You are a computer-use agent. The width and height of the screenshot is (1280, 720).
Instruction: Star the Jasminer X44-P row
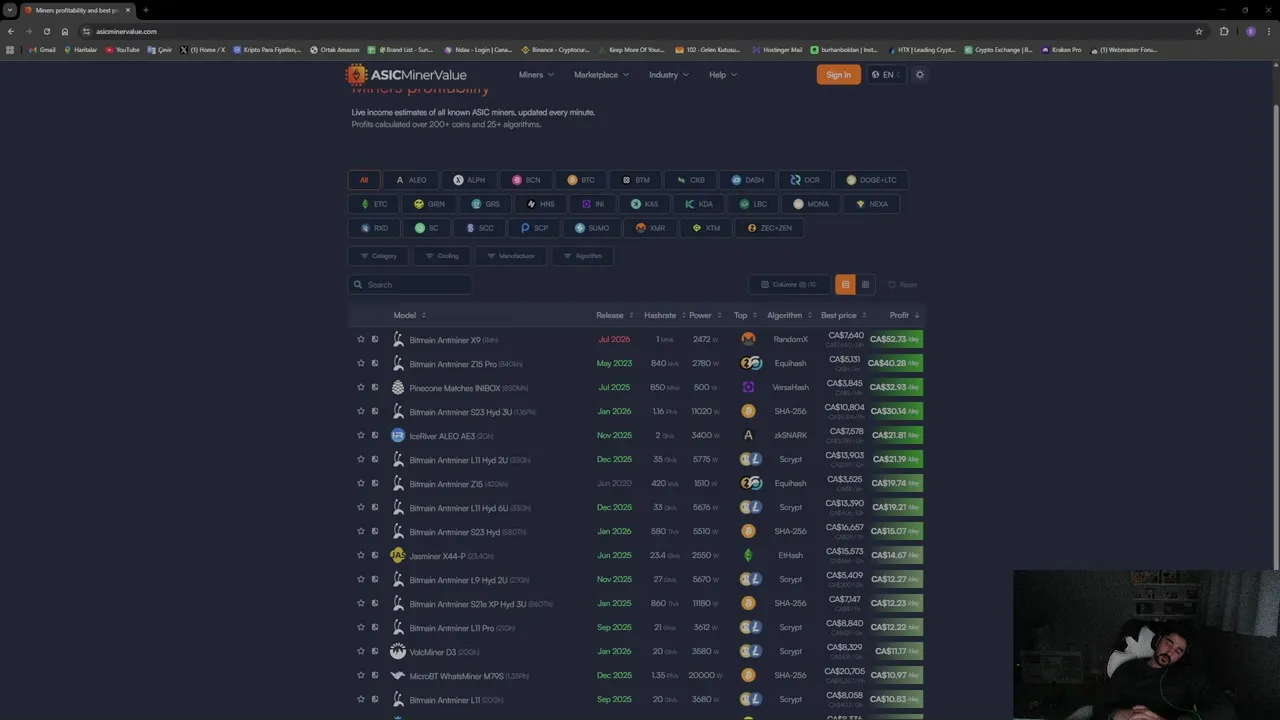(x=361, y=555)
